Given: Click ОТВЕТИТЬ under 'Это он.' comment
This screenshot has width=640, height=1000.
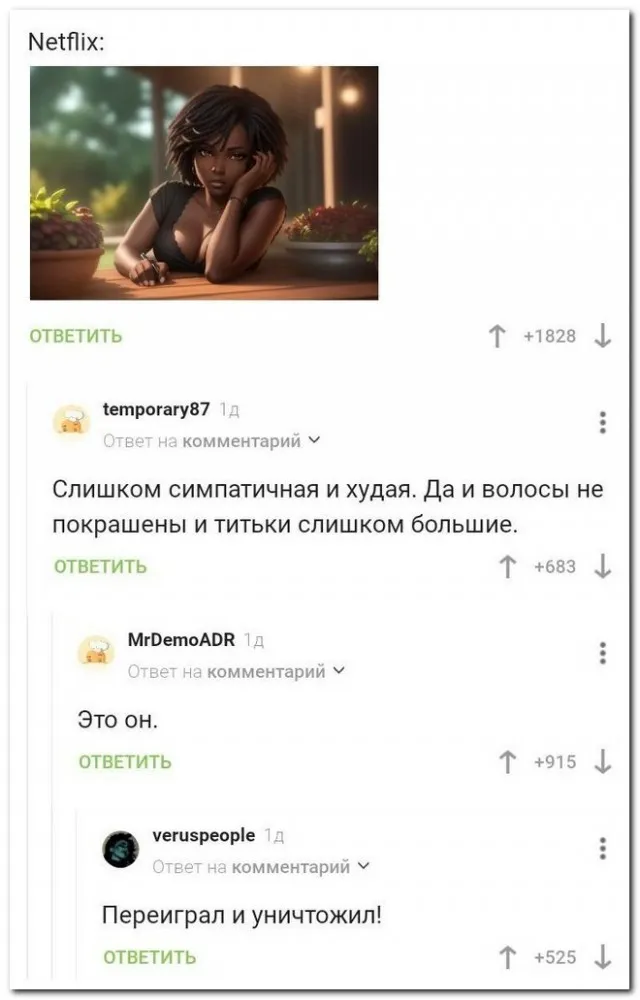Looking at the screenshot, I should pyautogui.click(x=125, y=762).
